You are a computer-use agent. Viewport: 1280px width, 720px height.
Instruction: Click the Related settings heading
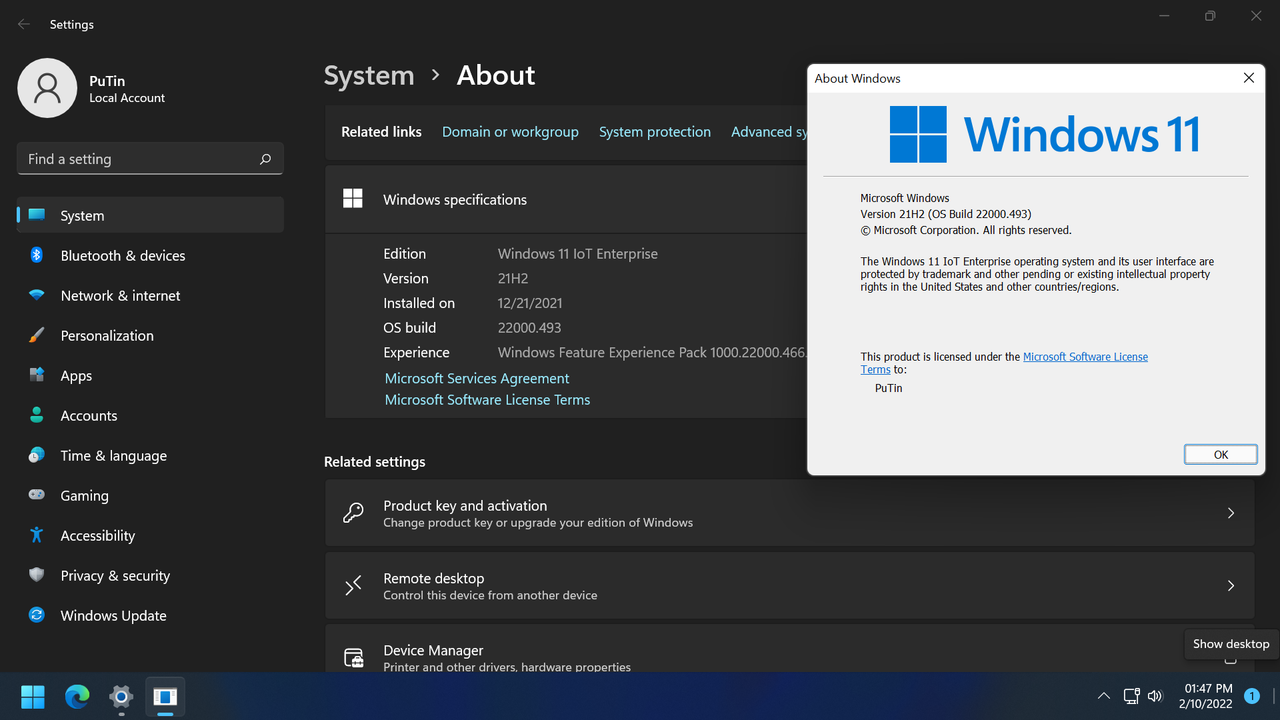tap(375, 462)
